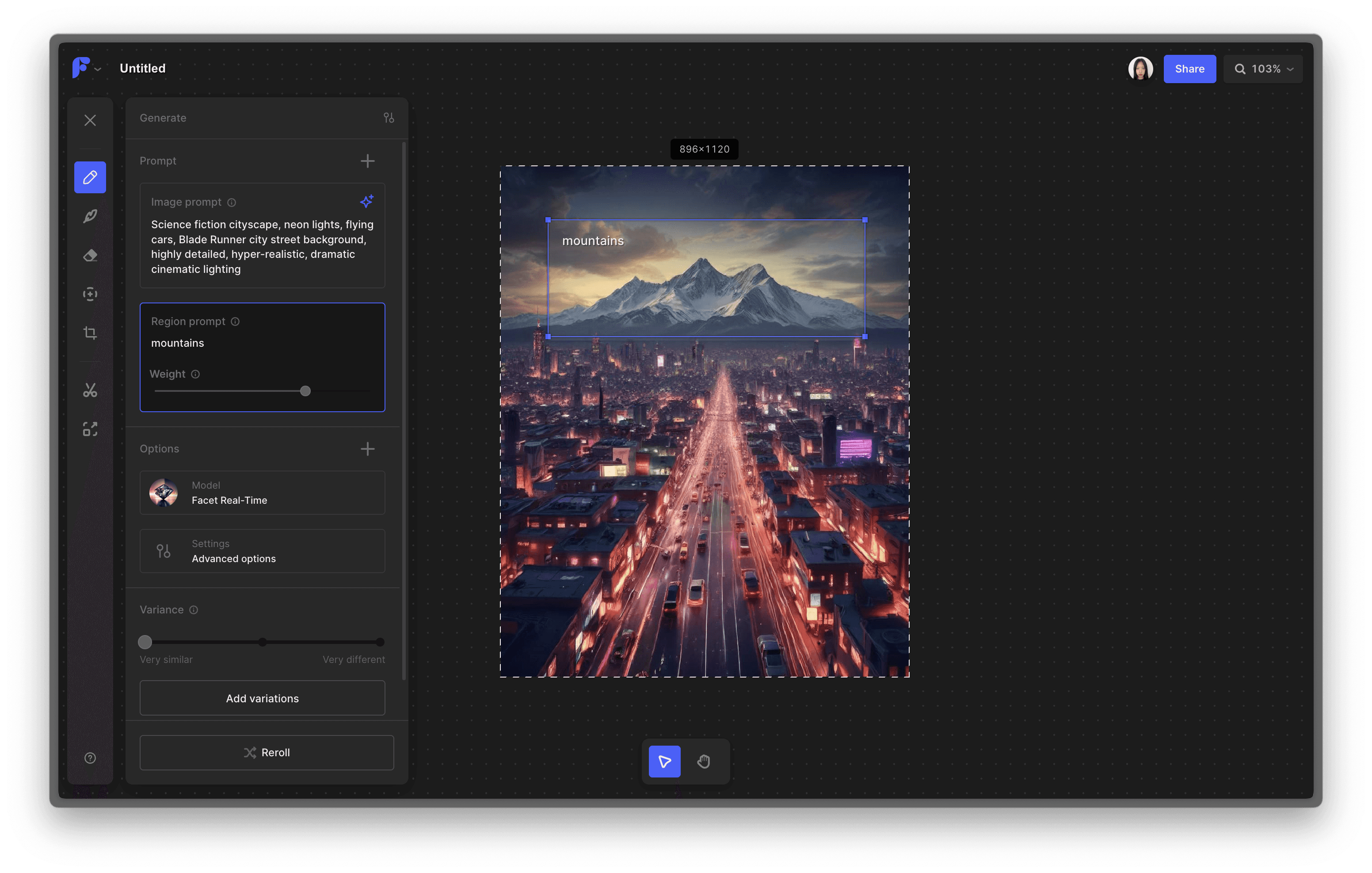Image resolution: width=1372 pixels, height=873 pixels.
Task: Open Advanced options settings
Action: click(x=262, y=551)
